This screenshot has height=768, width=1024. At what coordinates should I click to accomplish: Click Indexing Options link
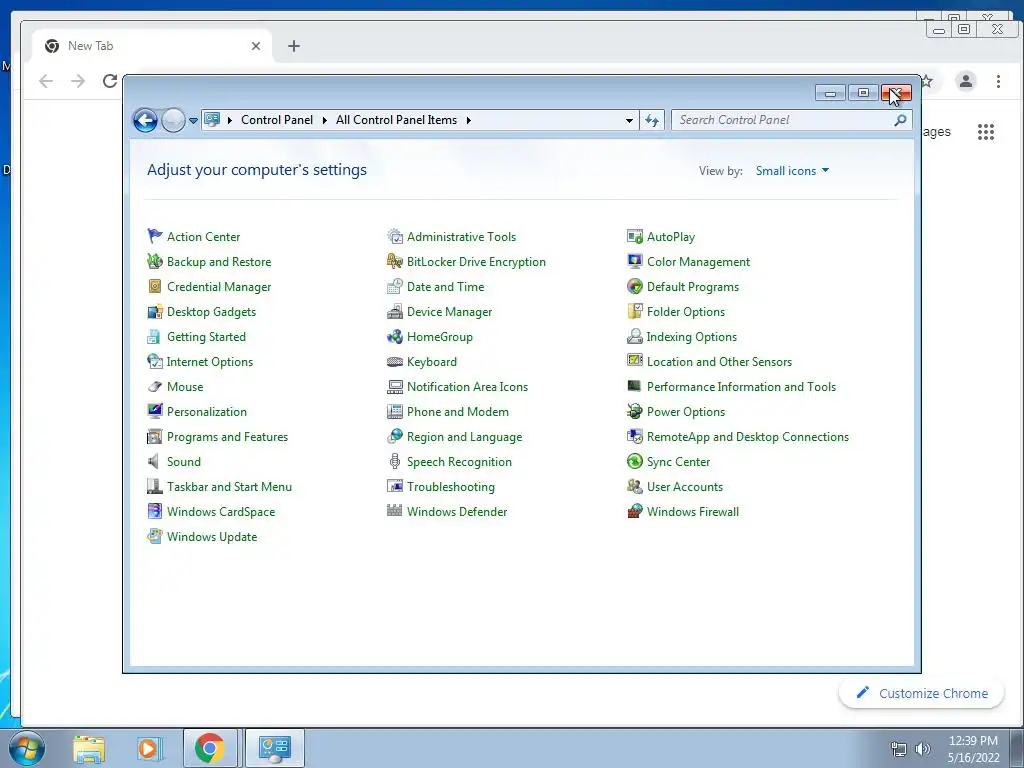(692, 336)
